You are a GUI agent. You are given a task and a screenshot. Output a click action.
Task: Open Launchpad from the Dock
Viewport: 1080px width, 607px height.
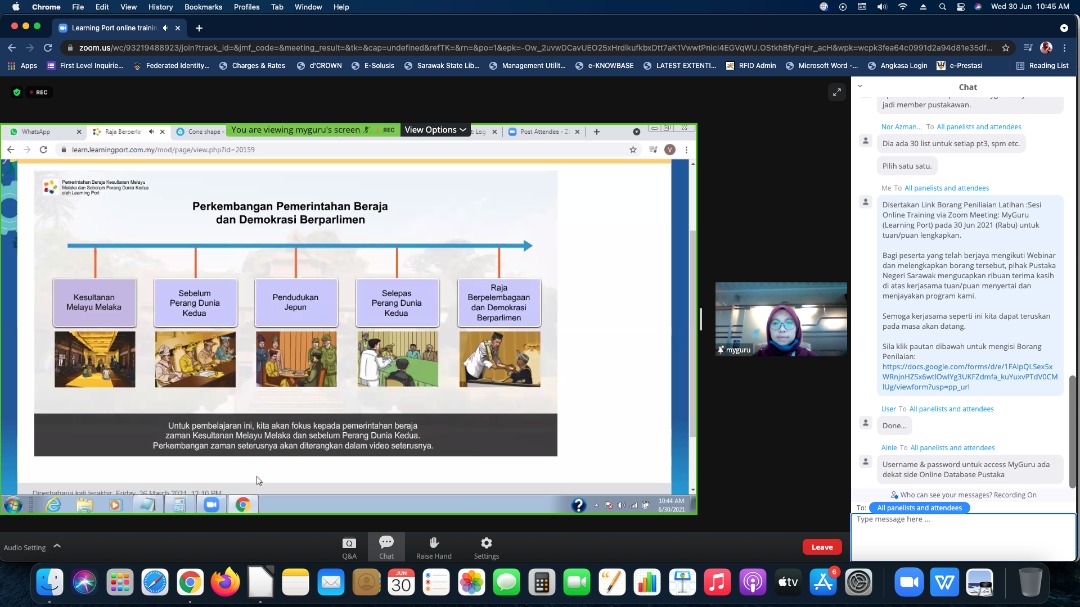pyautogui.click(x=120, y=582)
